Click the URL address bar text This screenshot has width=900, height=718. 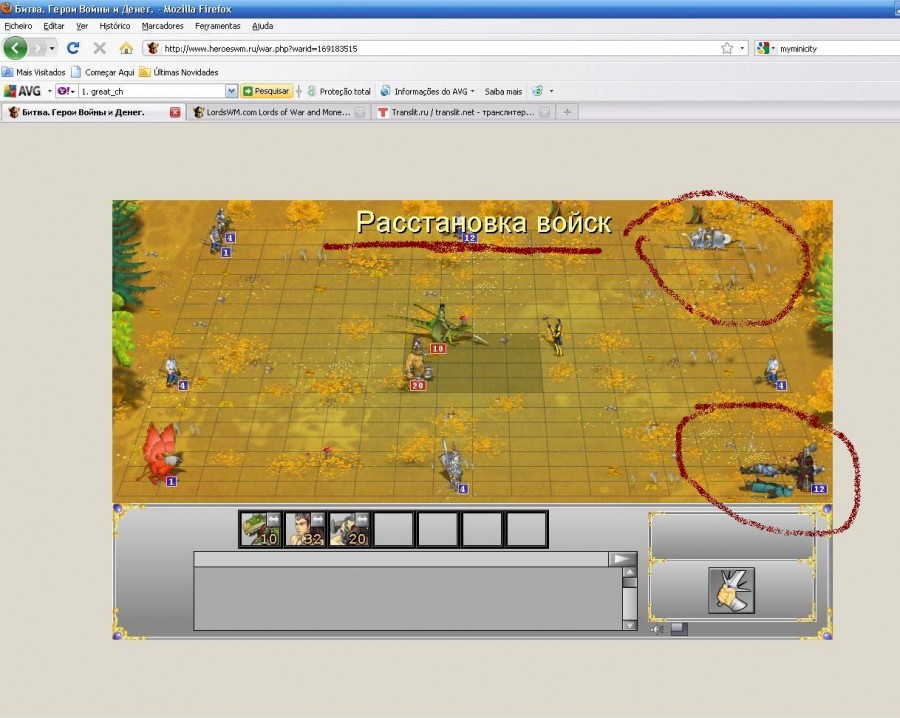click(x=261, y=49)
